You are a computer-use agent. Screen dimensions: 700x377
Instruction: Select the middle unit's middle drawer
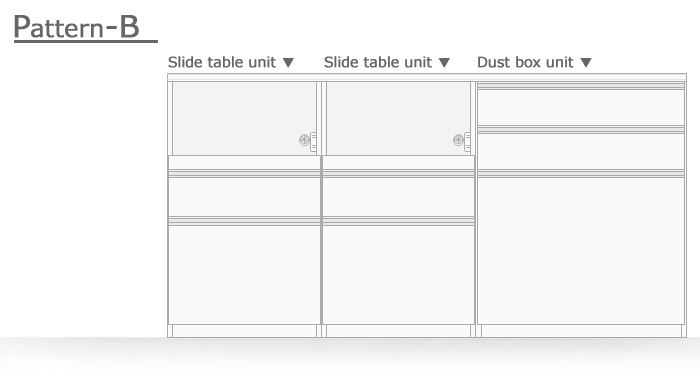coord(398,197)
